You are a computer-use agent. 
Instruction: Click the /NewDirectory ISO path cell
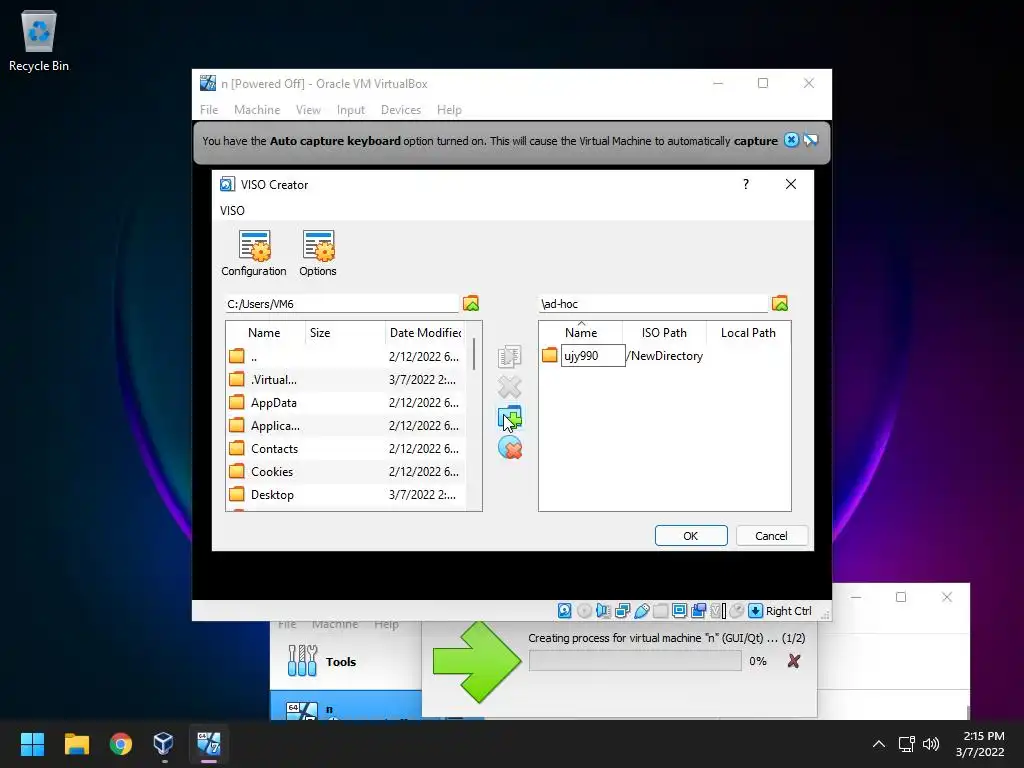click(x=665, y=356)
